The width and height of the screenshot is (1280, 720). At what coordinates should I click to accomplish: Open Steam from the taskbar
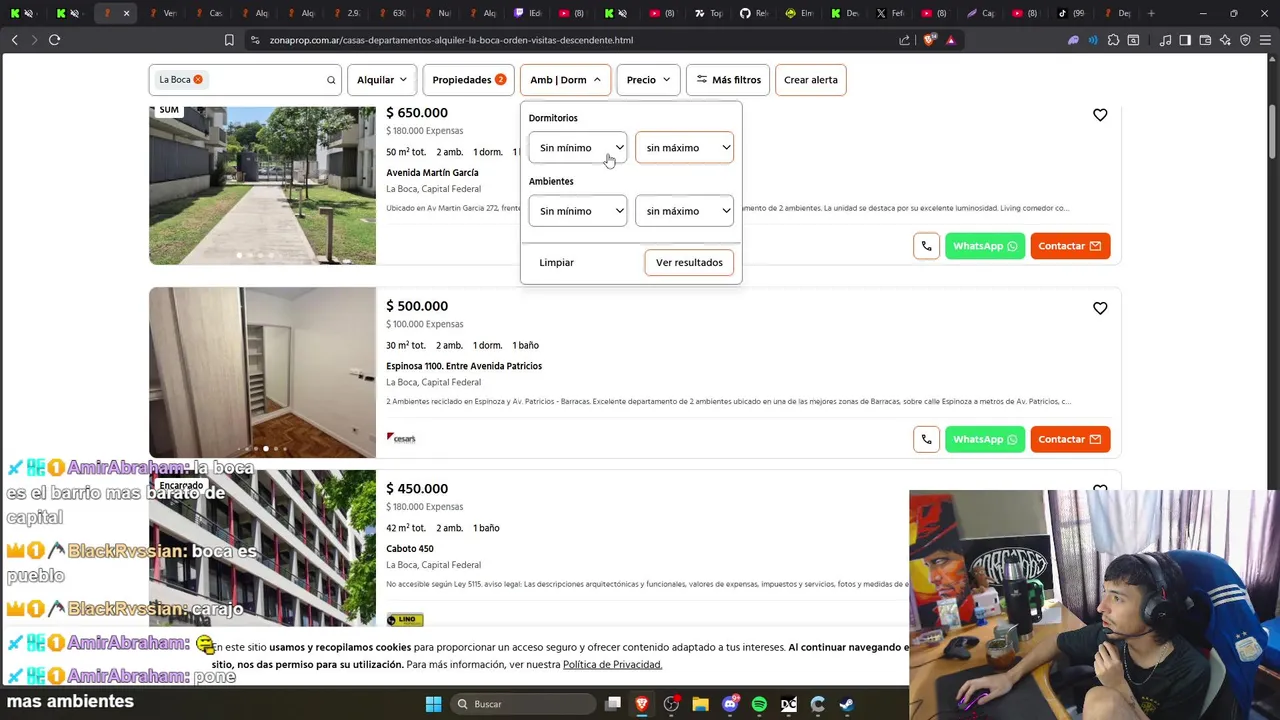tap(846, 704)
